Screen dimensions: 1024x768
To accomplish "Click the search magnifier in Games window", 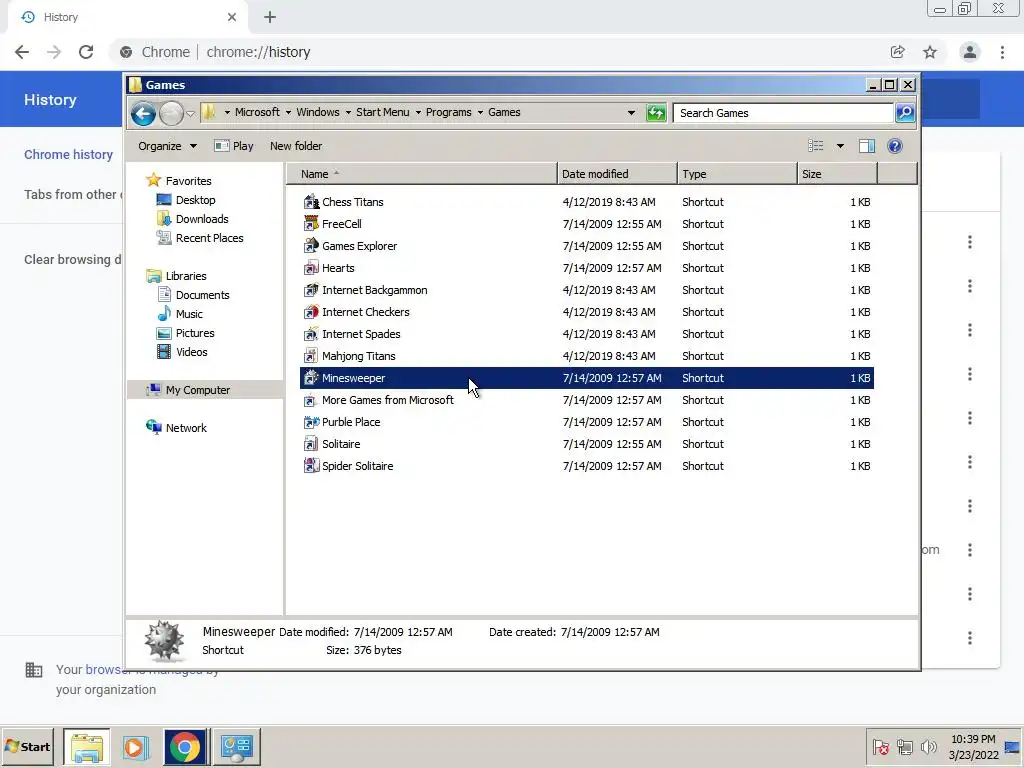I will pyautogui.click(x=904, y=113).
